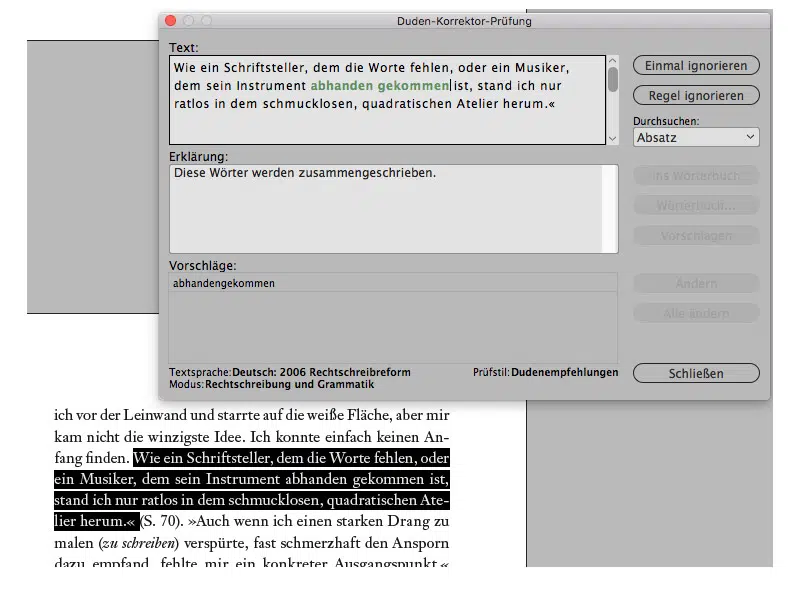Click the disabled Alle ändern button
800x590 pixels.
click(696, 313)
